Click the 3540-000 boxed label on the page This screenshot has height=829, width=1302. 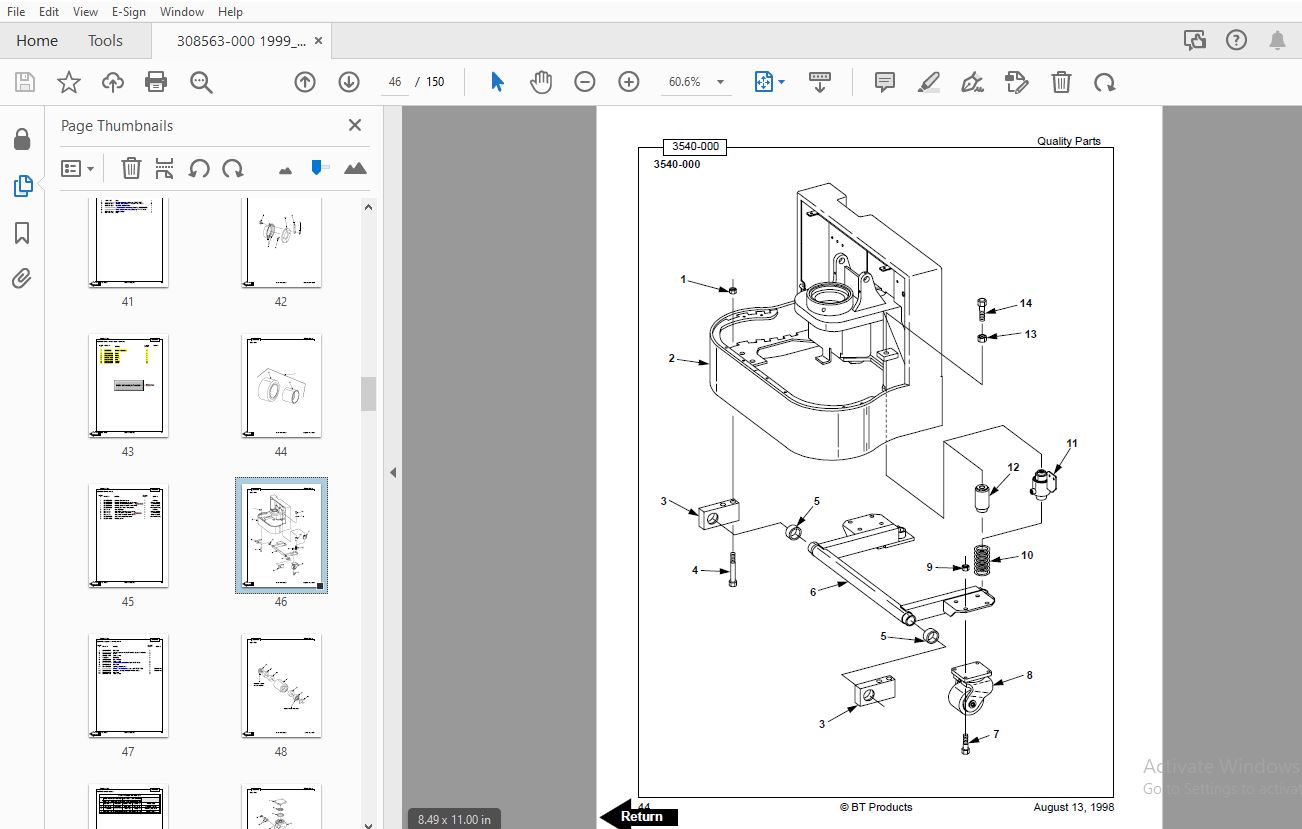click(695, 146)
